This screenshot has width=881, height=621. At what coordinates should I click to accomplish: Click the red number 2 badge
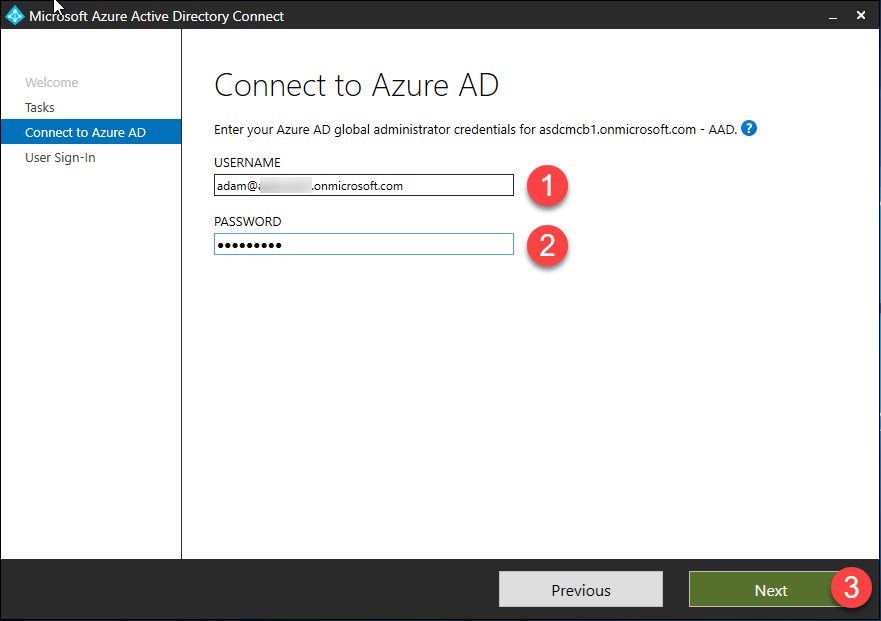click(x=547, y=246)
